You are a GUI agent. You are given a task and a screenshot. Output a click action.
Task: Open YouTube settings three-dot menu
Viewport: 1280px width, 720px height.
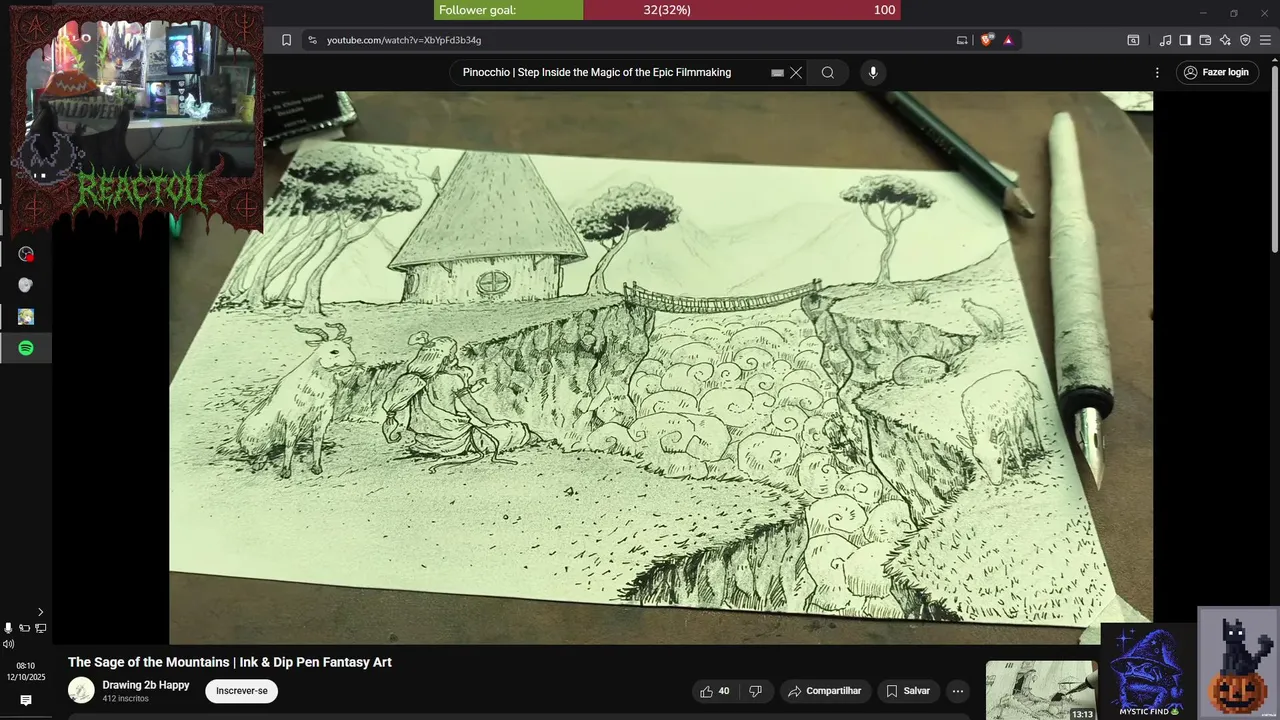(x=1157, y=73)
